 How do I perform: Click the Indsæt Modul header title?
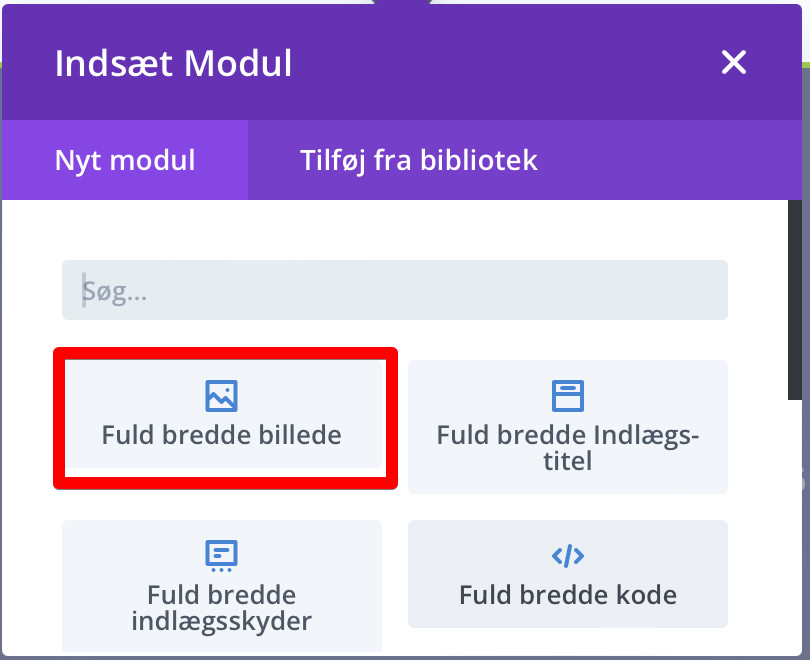173,63
